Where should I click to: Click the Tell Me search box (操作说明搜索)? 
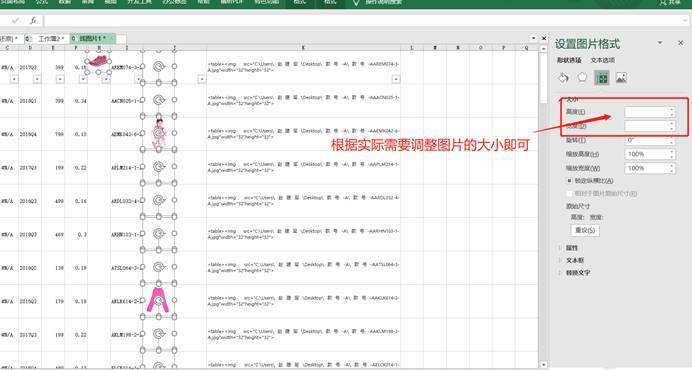(384, 3)
